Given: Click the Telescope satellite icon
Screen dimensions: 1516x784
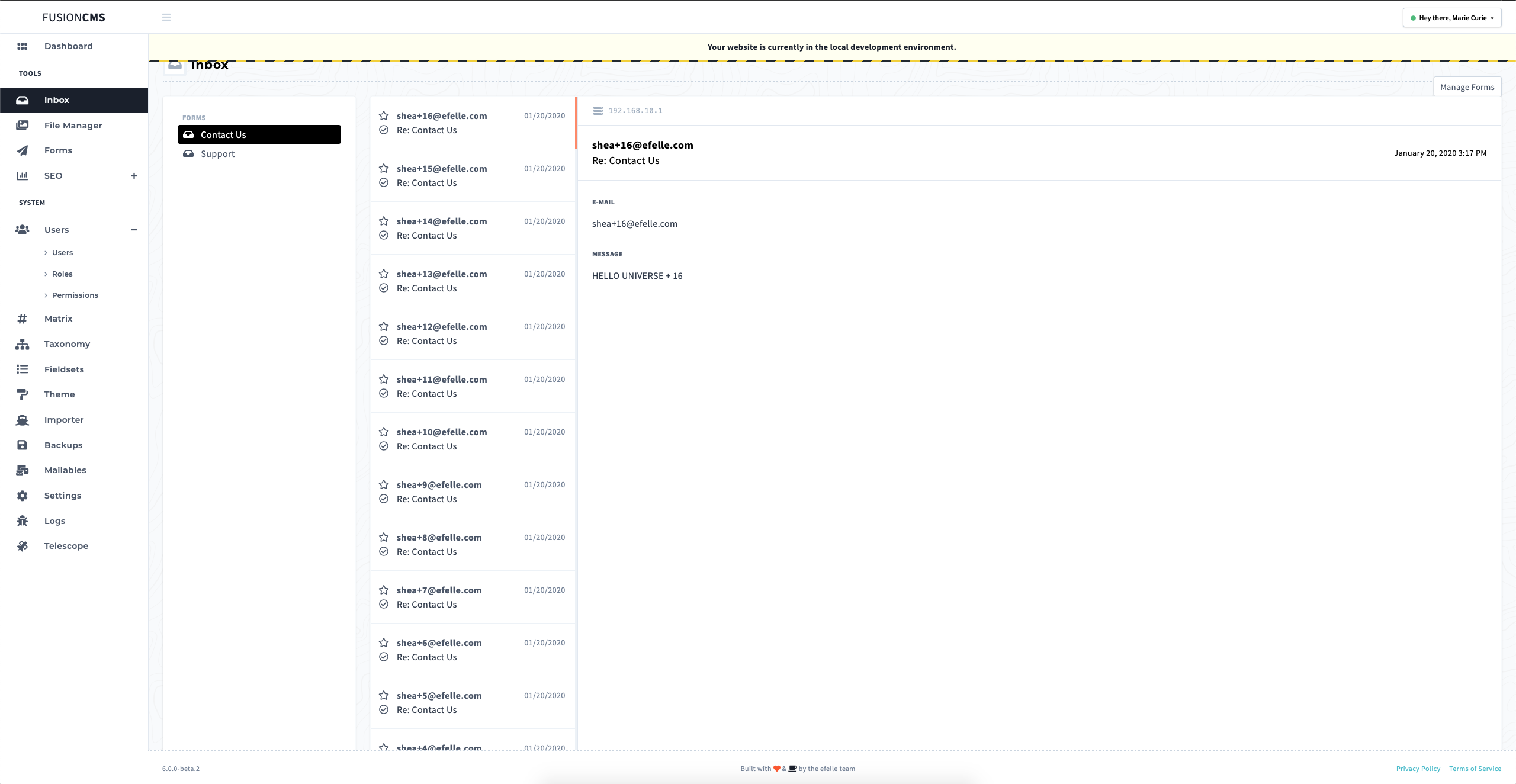Looking at the screenshot, I should point(23,546).
